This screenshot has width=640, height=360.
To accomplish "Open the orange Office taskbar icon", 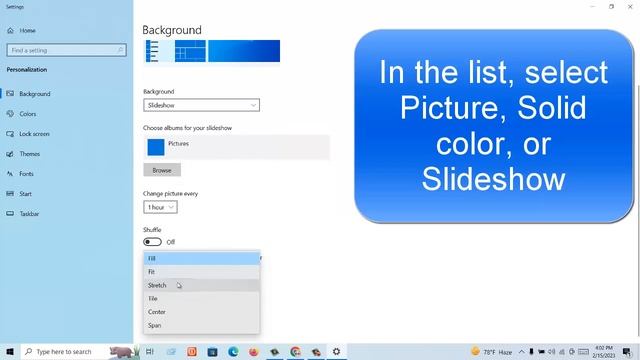I will click(x=192, y=351).
